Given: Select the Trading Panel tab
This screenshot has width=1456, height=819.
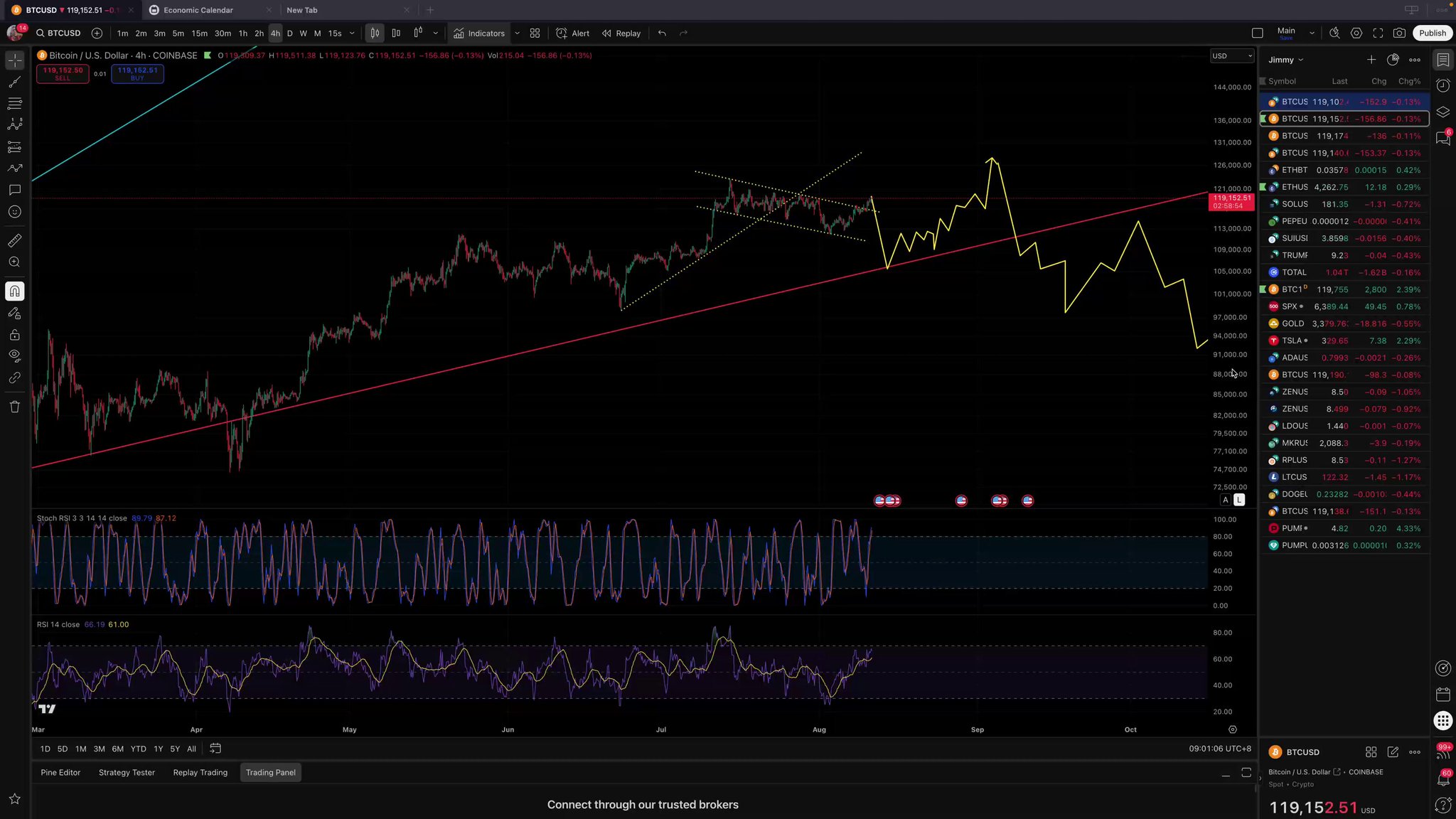Looking at the screenshot, I should click(271, 773).
